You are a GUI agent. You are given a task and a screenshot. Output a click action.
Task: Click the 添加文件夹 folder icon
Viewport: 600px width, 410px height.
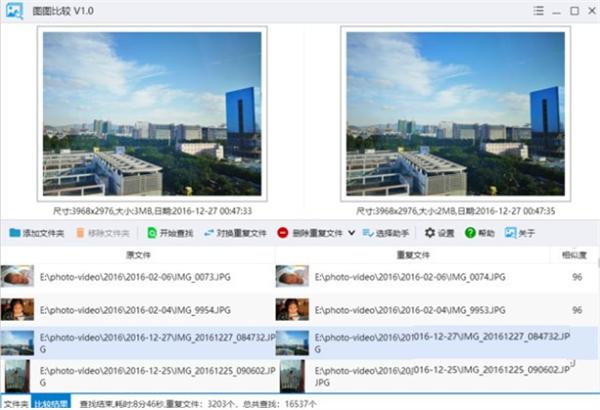(x=15, y=232)
